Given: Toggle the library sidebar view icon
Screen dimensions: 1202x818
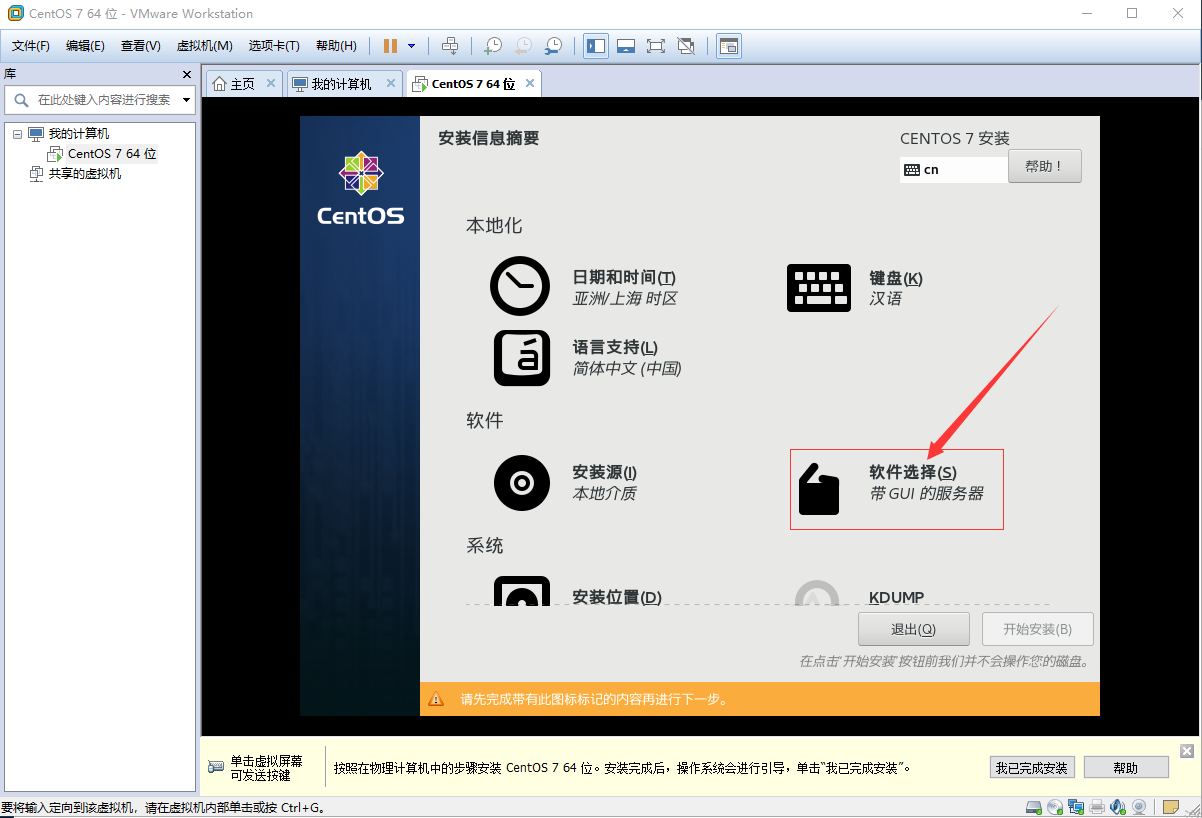Looking at the screenshot, I should 596,46.
